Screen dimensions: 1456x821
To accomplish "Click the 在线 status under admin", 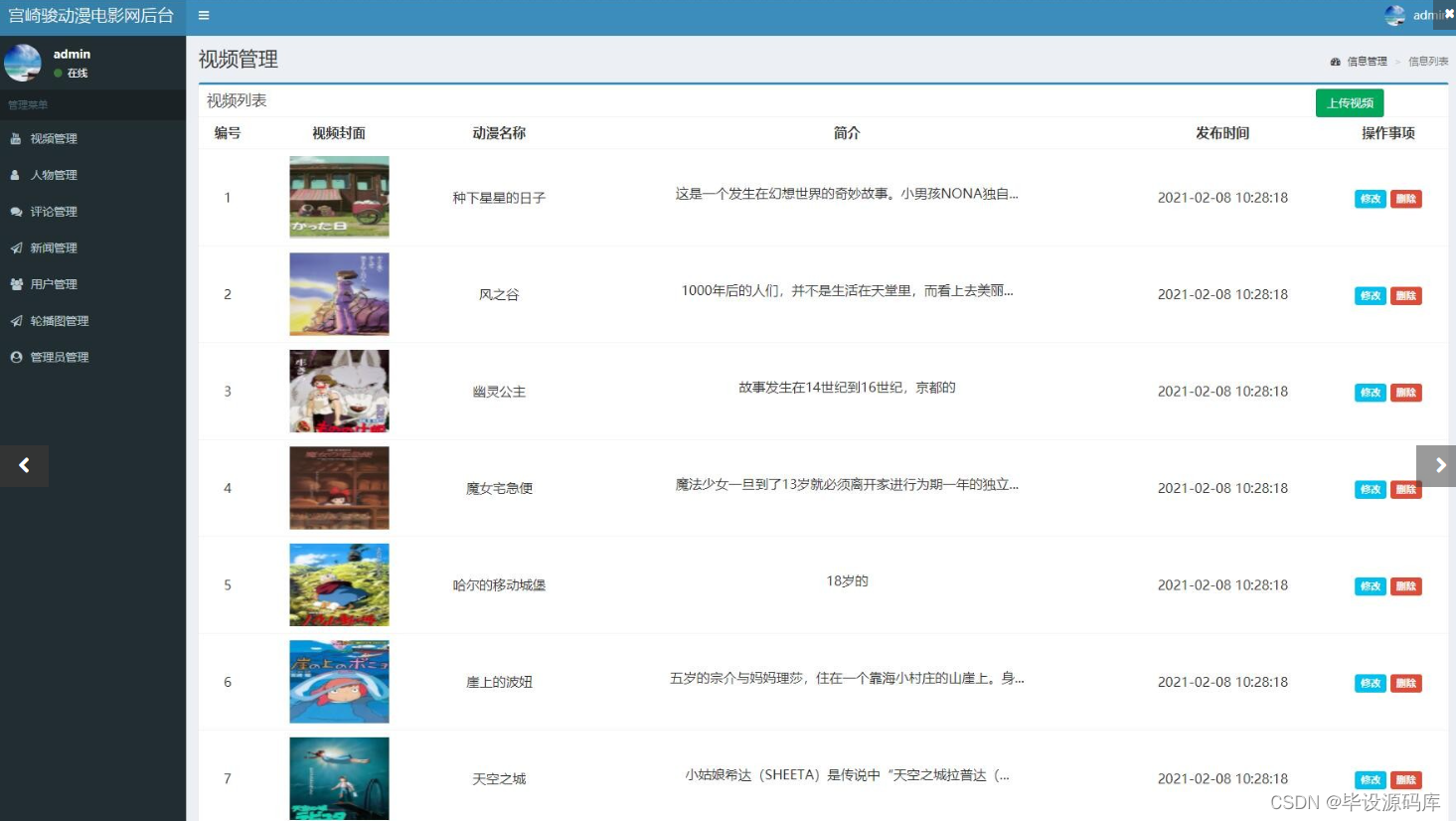I will pyautogui.click(x=78, y=74).
